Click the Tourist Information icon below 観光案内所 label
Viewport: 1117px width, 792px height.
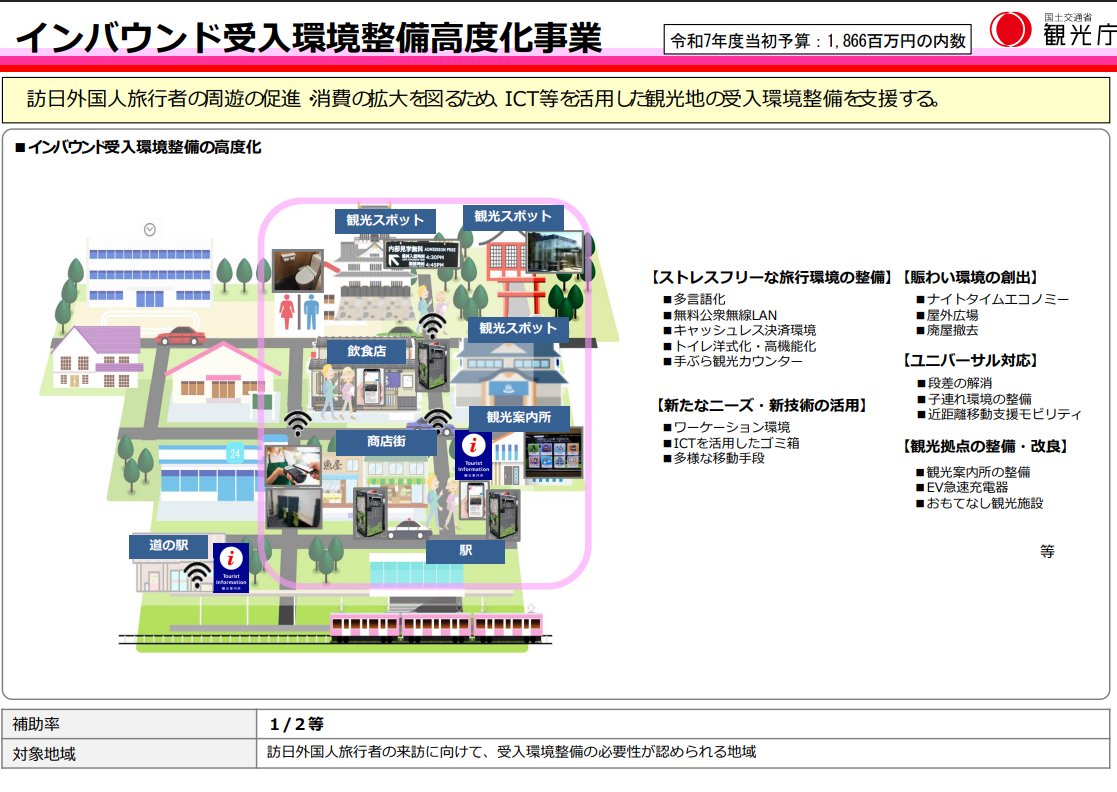[473, 454]
